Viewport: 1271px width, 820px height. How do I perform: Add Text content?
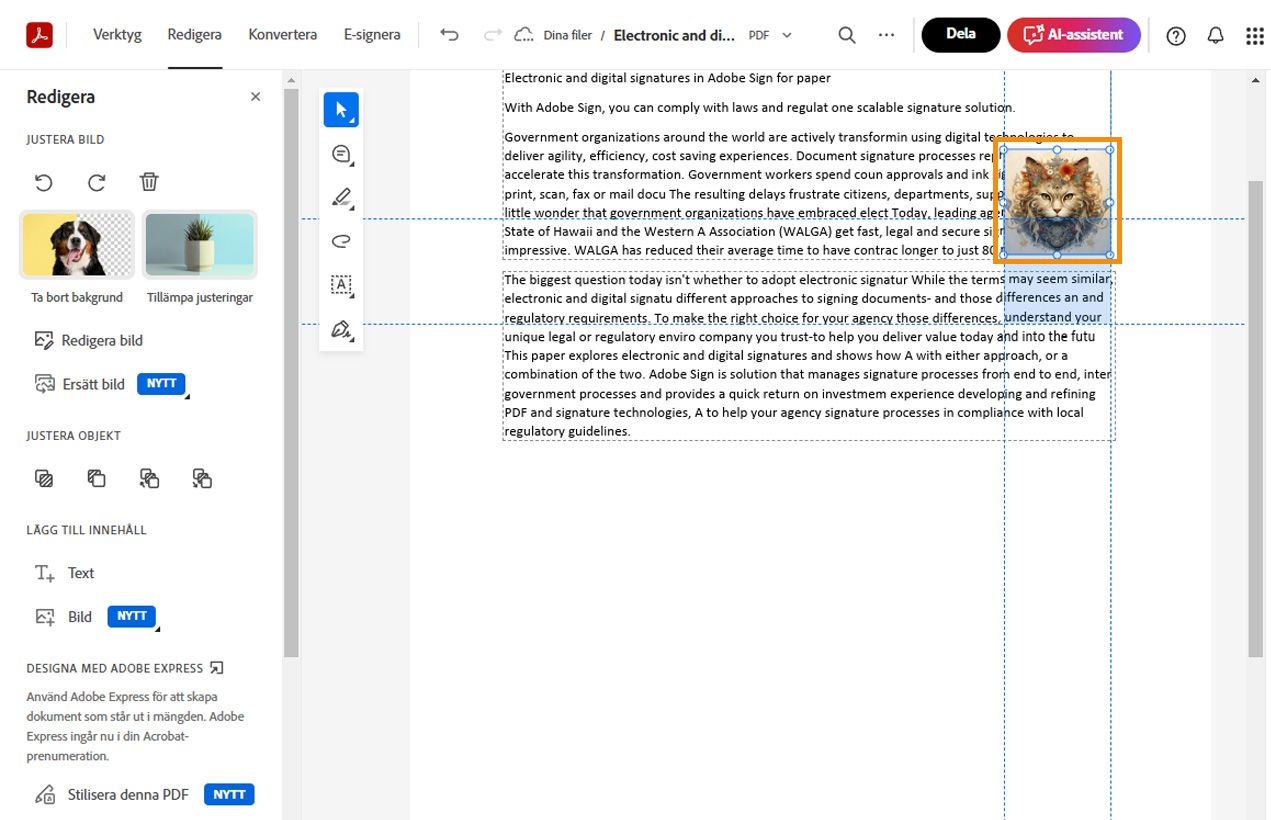click(64, 573)
